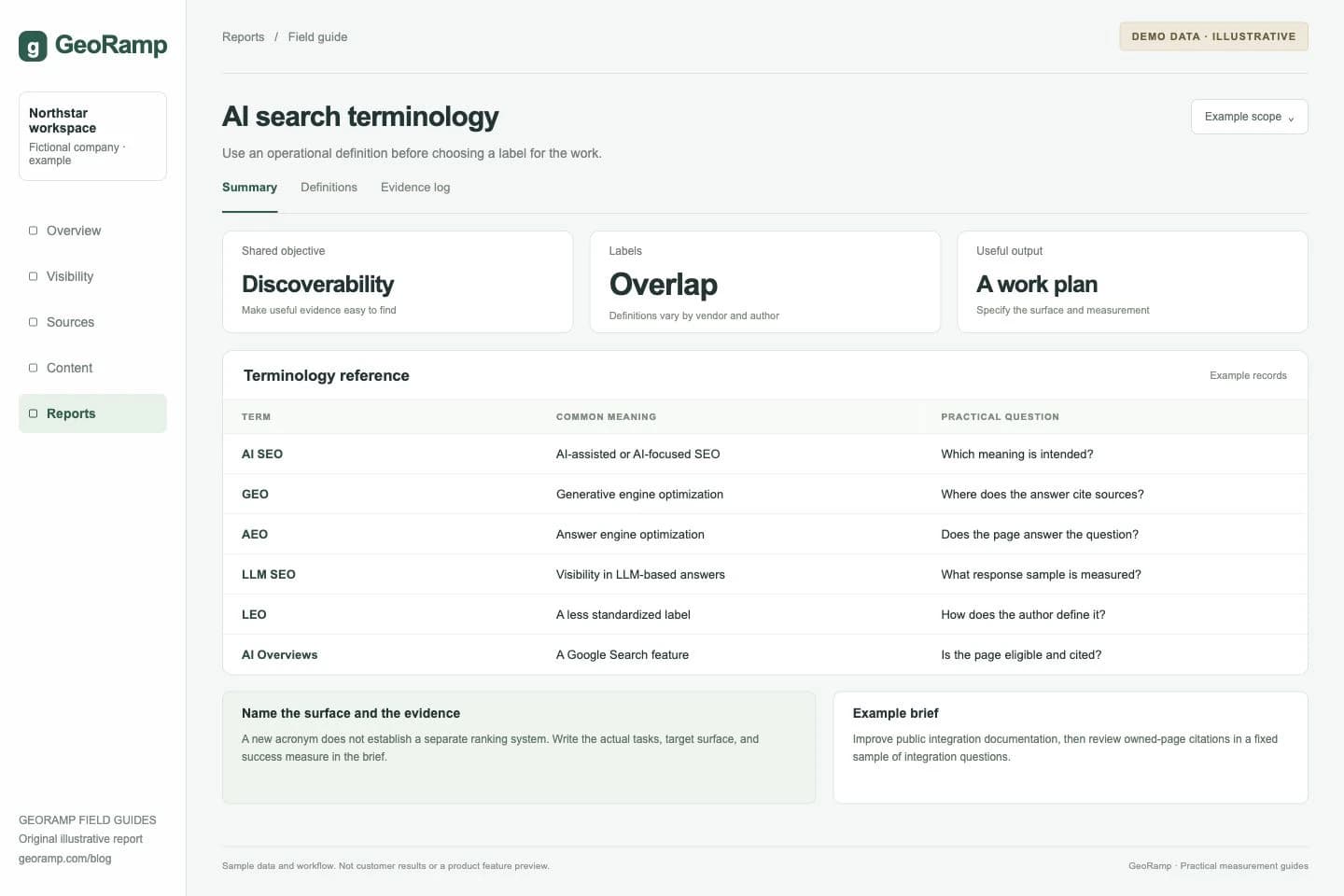Screen dimensions: 1344x896
Task: Open the georamp.com/blog link
Action: (x=64, y=859)
